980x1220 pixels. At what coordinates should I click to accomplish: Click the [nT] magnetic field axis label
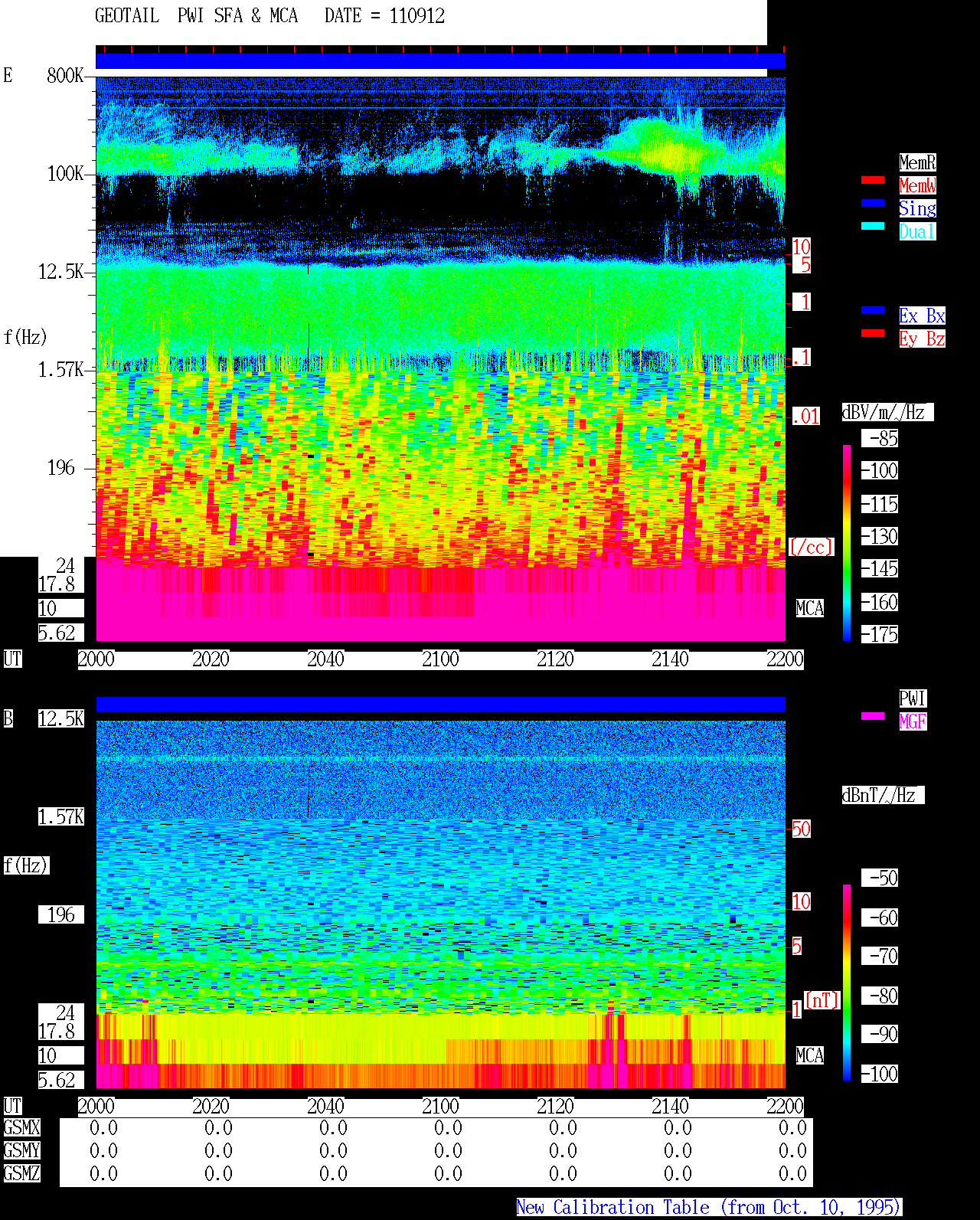pyautogui.click(x=822, y=1000)
